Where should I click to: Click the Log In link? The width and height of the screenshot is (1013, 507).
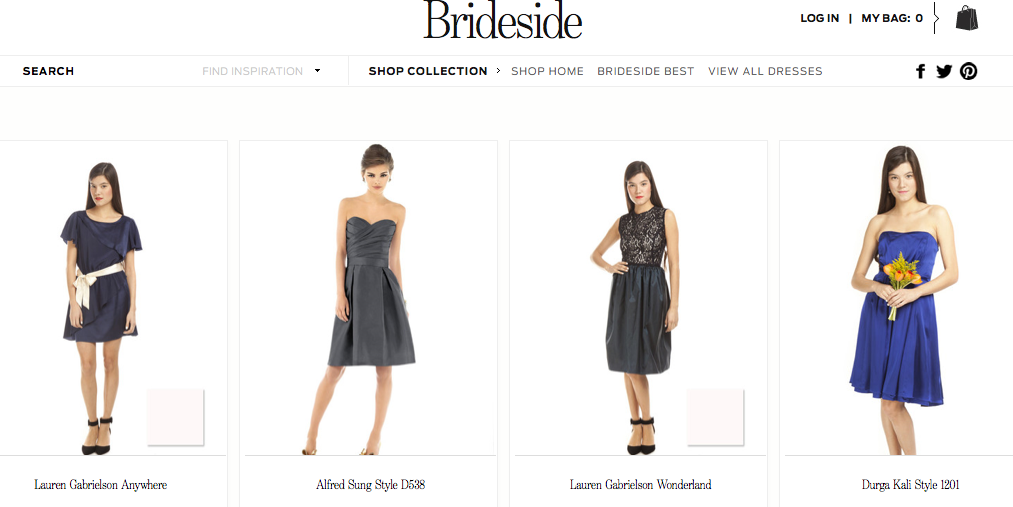tap(819, 18)
